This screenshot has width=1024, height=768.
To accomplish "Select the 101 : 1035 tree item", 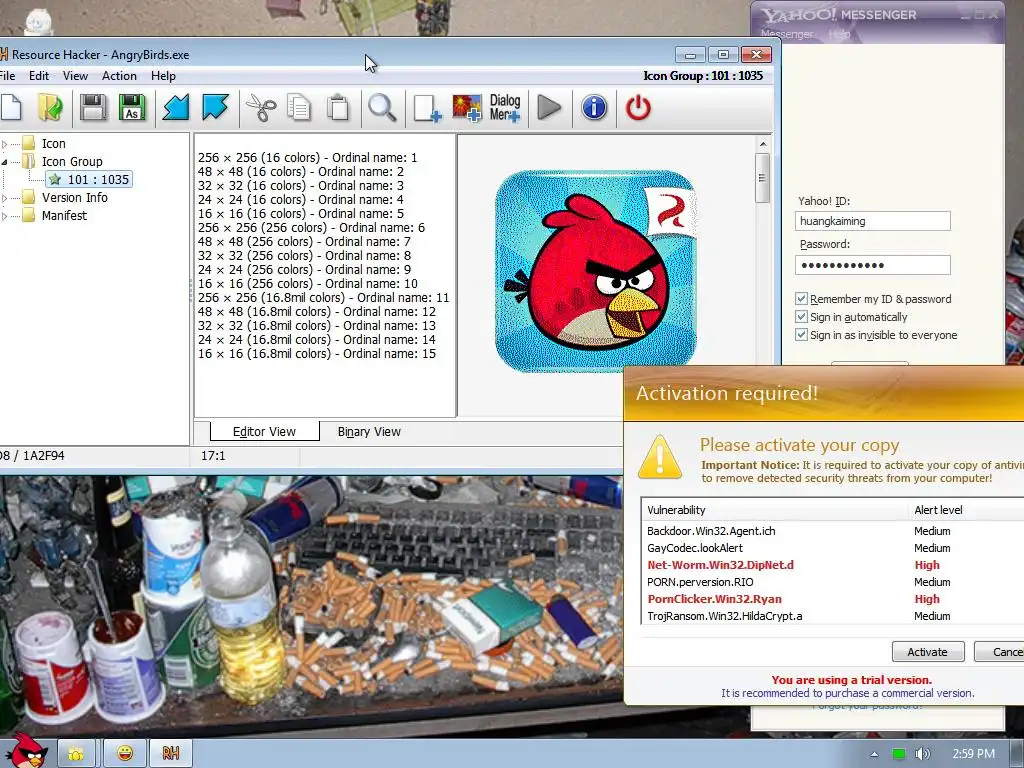I will pos(89,180).
